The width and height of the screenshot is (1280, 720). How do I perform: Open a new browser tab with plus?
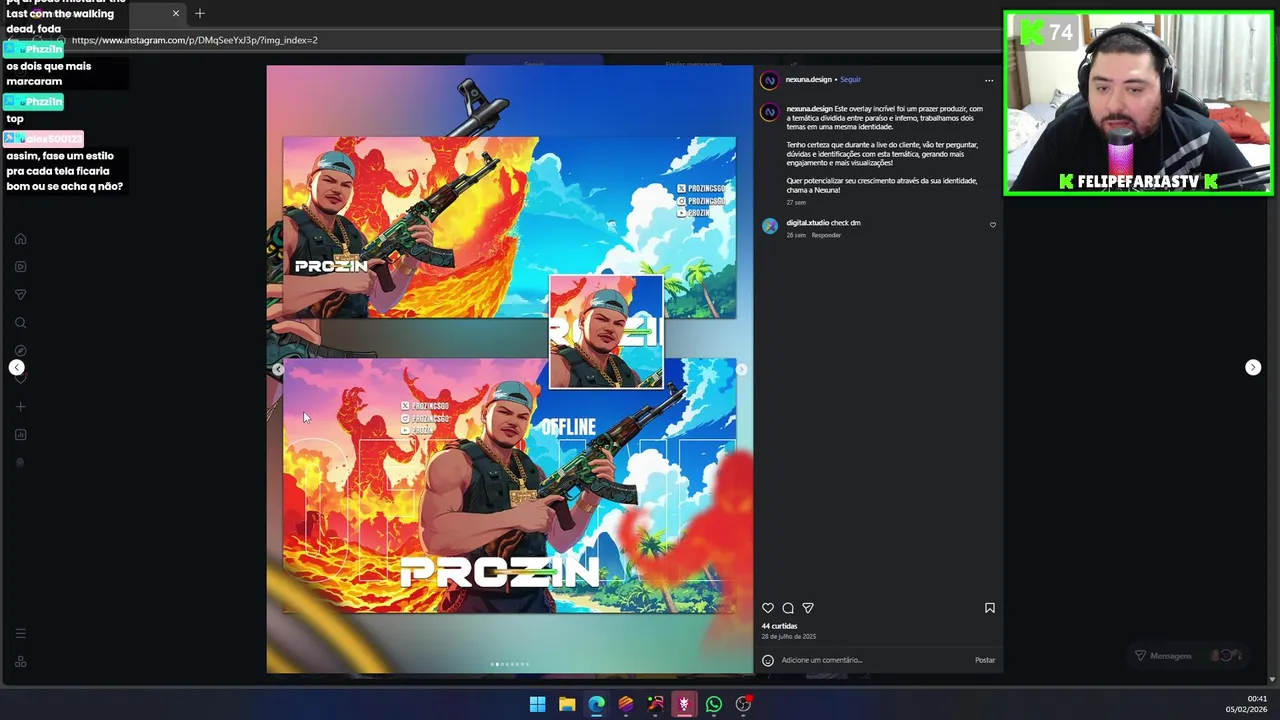click(x=200, y=13)
